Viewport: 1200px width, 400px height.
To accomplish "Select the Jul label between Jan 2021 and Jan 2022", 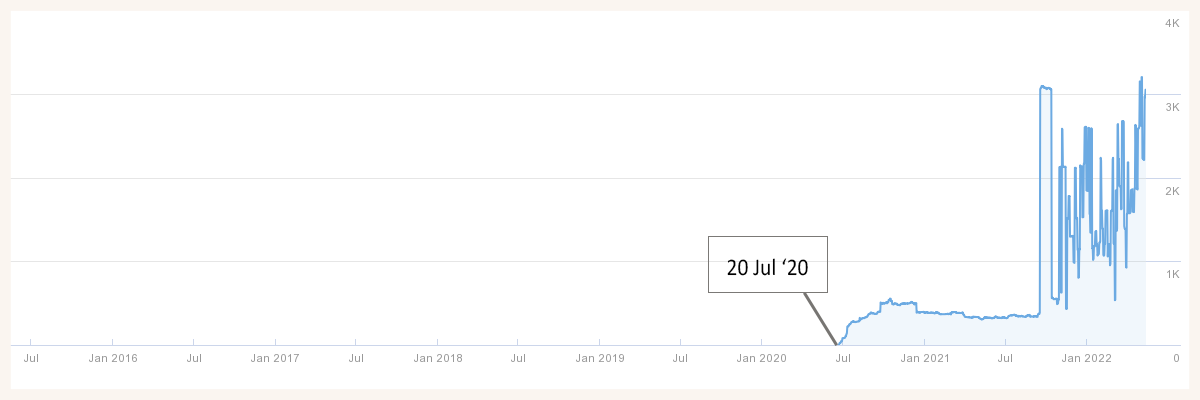I will 1005,357.
